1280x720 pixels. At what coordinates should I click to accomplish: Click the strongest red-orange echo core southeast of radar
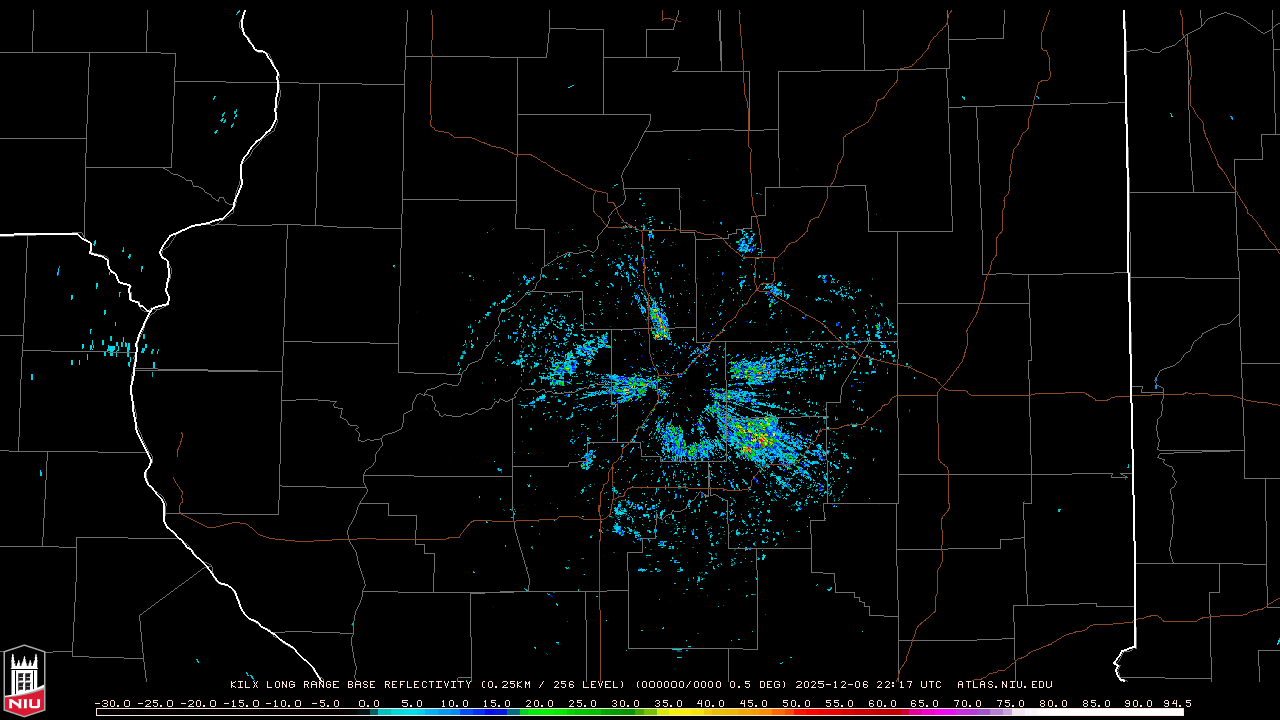coord(760,438)
